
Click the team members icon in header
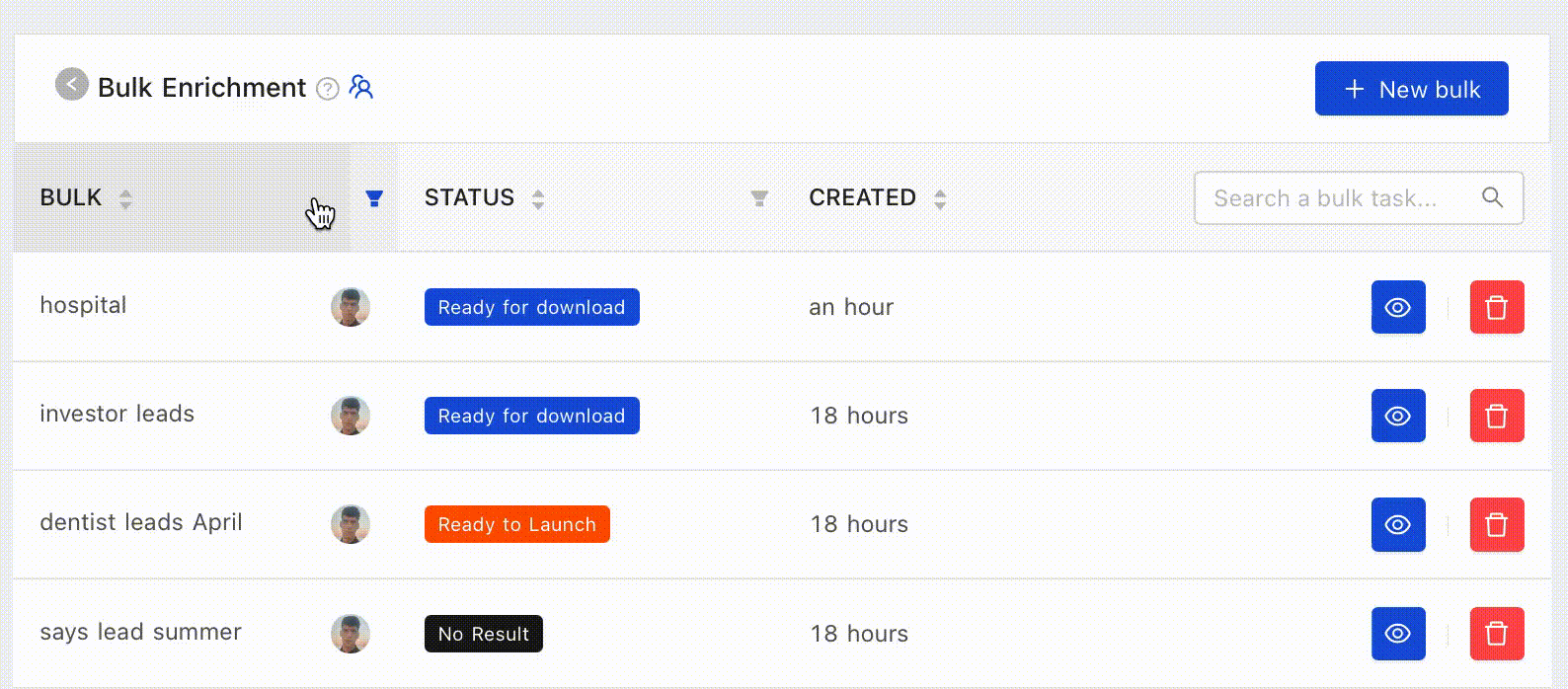361,88
